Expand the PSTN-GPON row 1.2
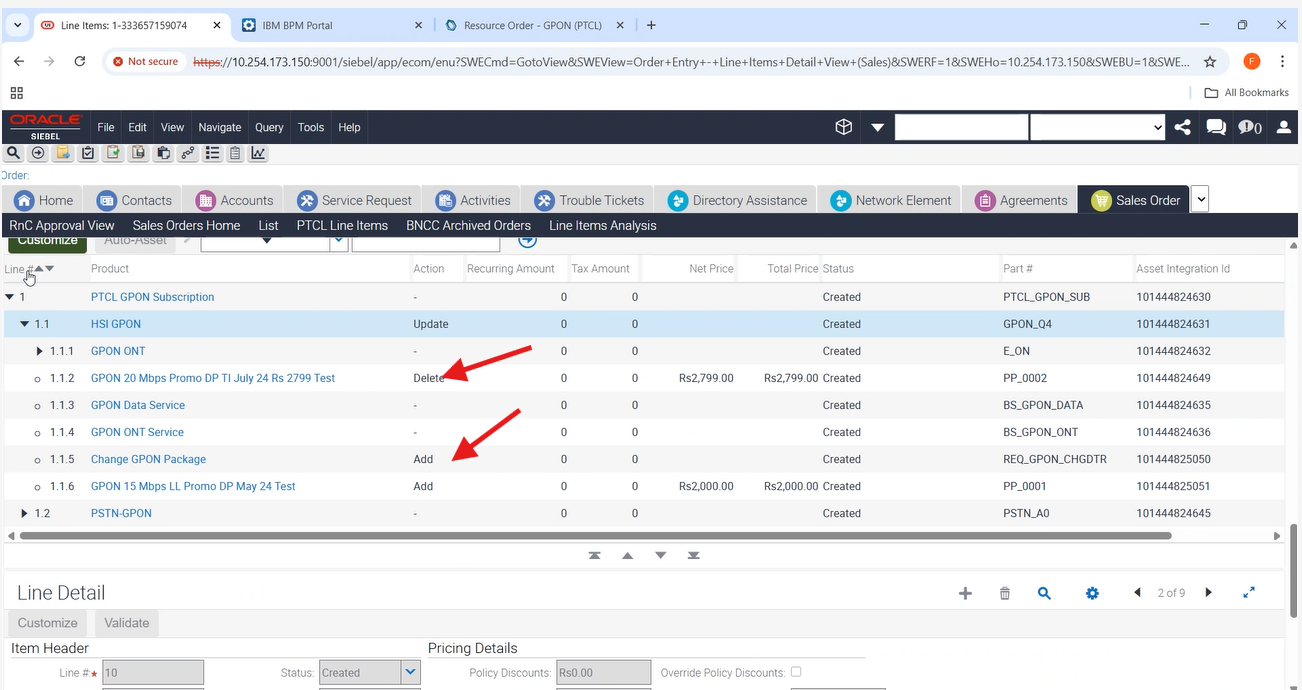 point(26,513)
